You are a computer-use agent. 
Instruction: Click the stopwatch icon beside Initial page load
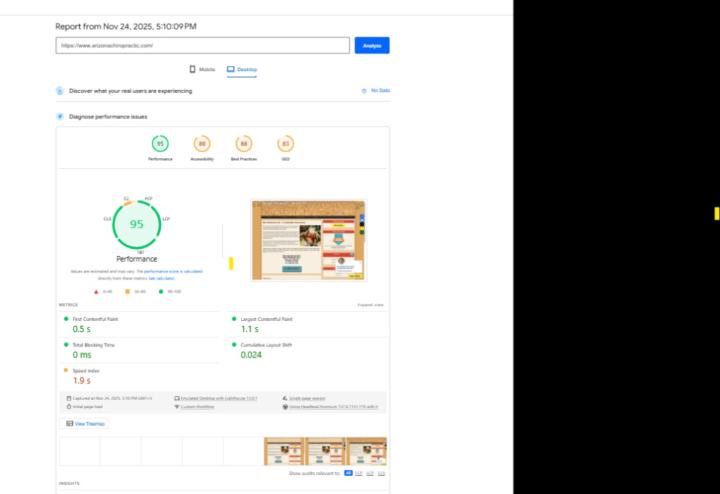pos(69,407)
